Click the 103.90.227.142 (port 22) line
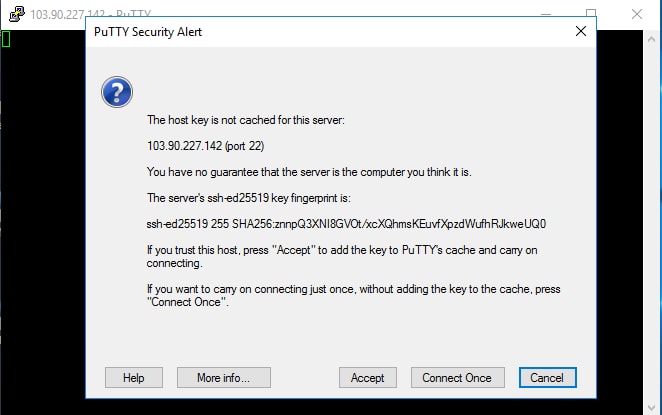662x415 pixels. pyautogui.click(x=198, y=145)
